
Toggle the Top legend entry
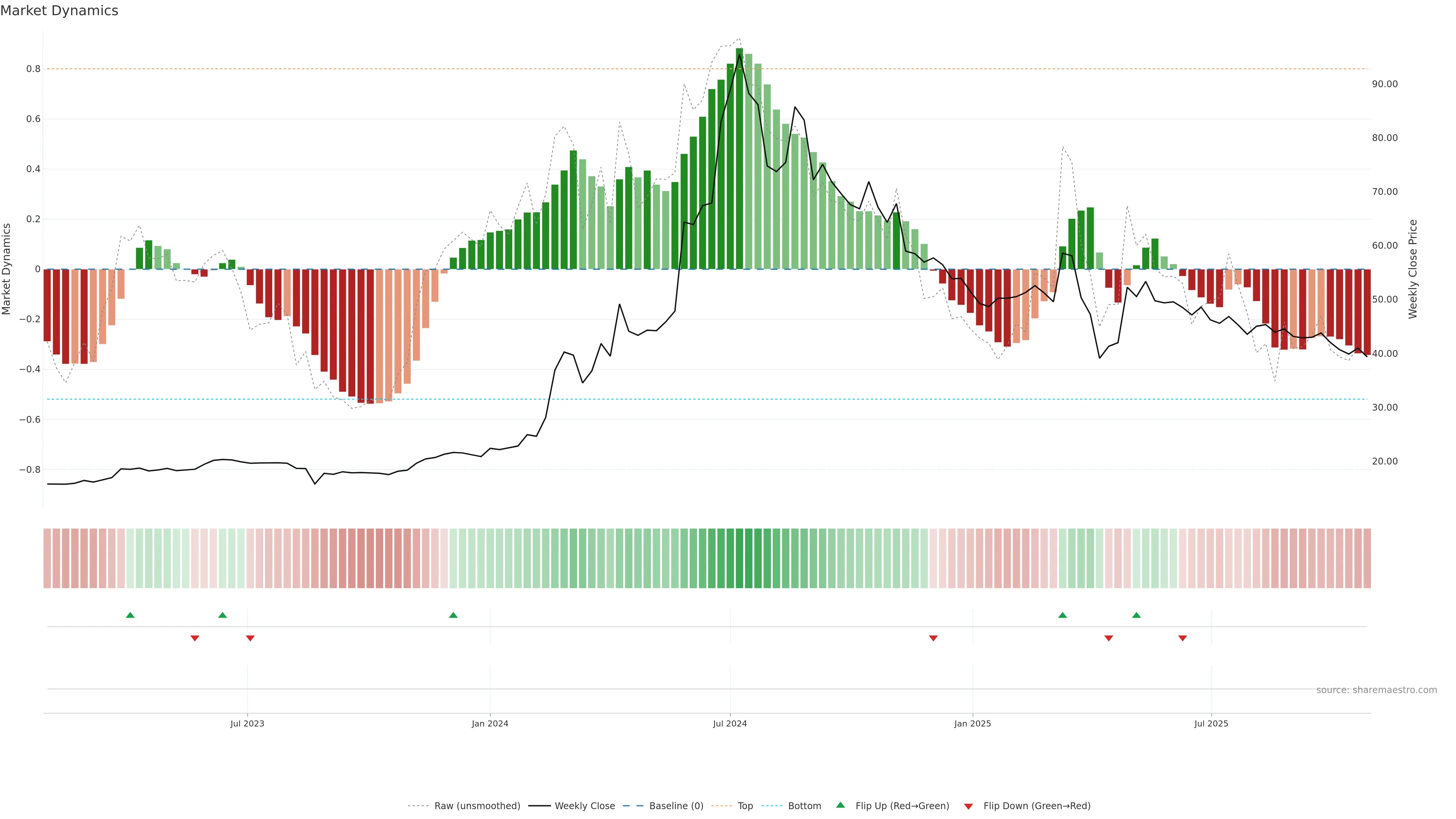(x=745, y=806)
